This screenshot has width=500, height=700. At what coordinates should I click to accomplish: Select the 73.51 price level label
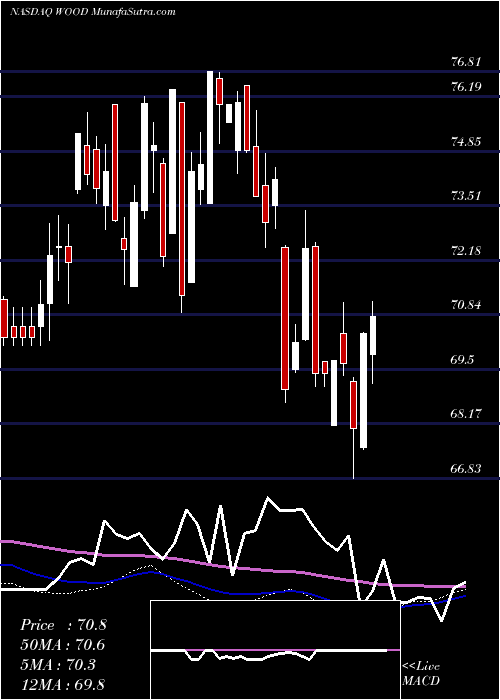point(466,196)
